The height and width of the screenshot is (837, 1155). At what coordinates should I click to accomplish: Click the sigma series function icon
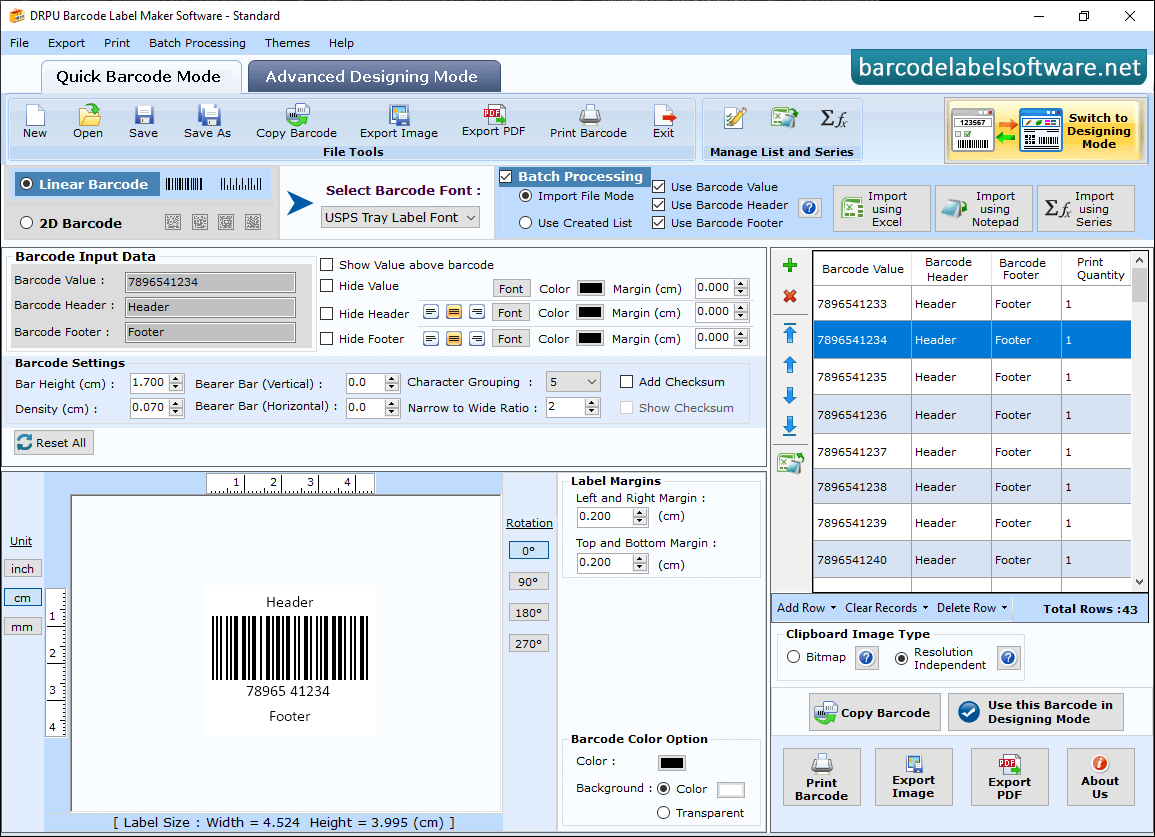click(x=834, y=118)
